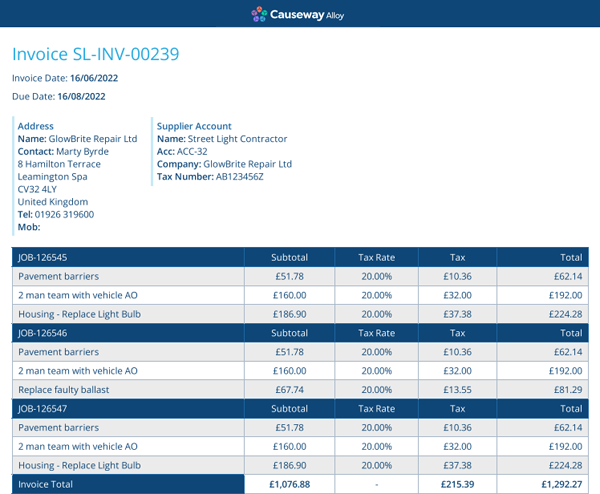Select the Supplier Account heading
Viewport: 600px width, 494px height.
pos(194,126)
